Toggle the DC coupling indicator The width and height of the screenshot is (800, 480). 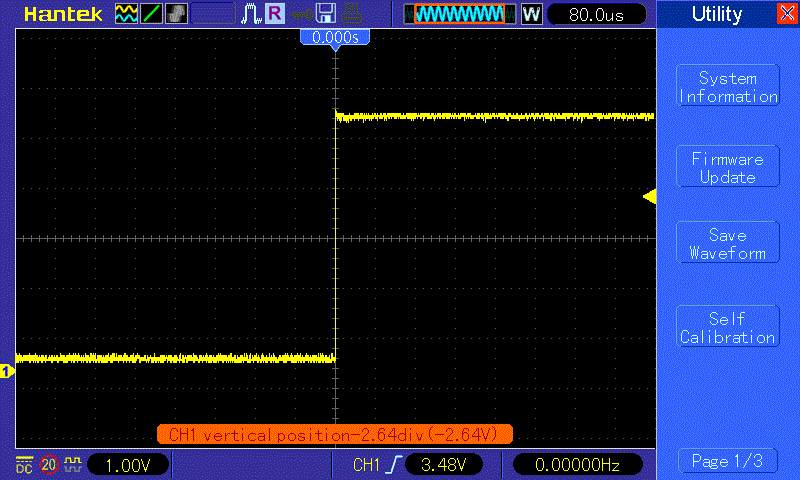pos(23,464)
